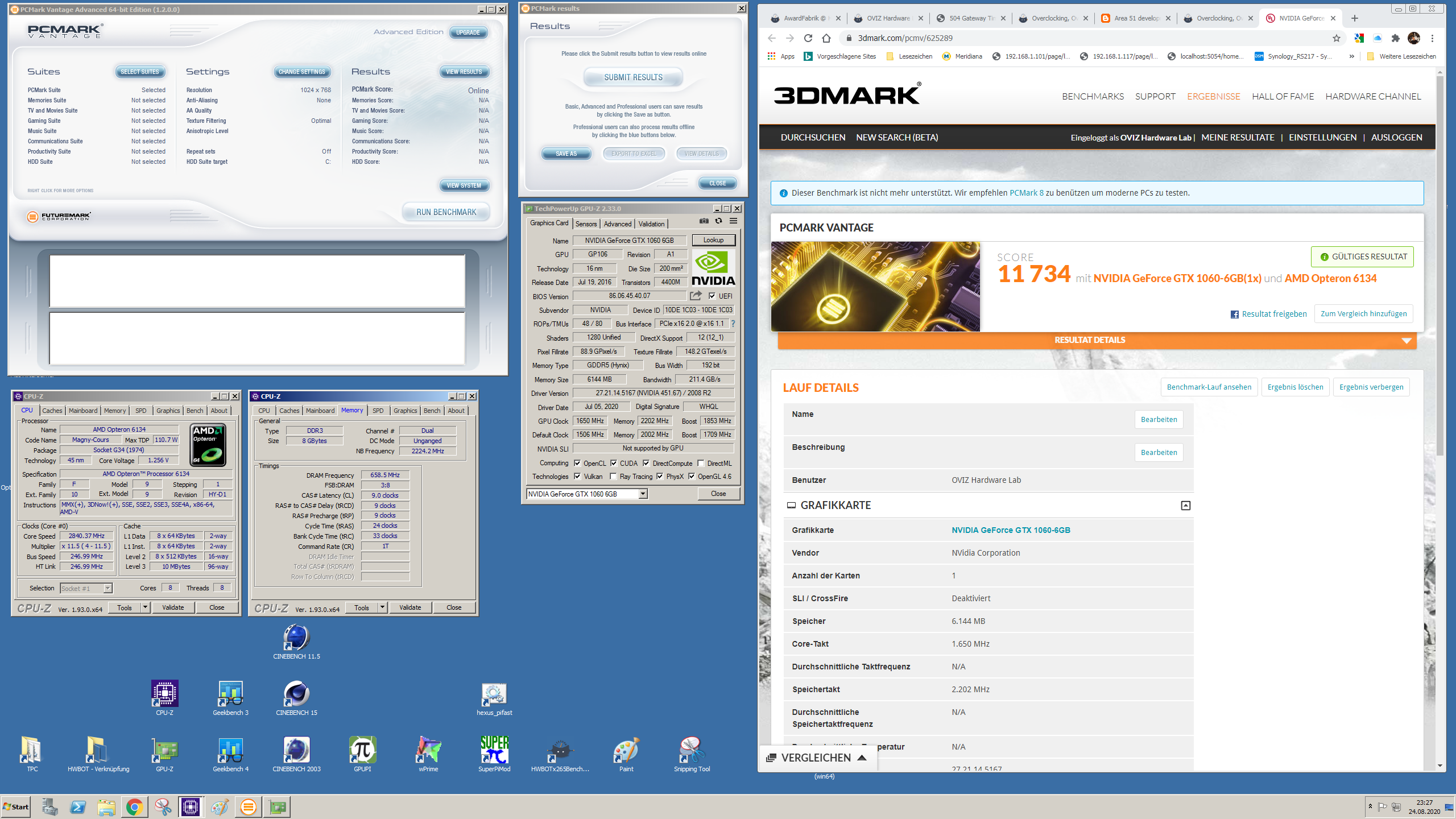Toggle the DirectCompute checkbox in GPU-Z
Viewport: 1456px width, 819px height.
coord(646,463)
